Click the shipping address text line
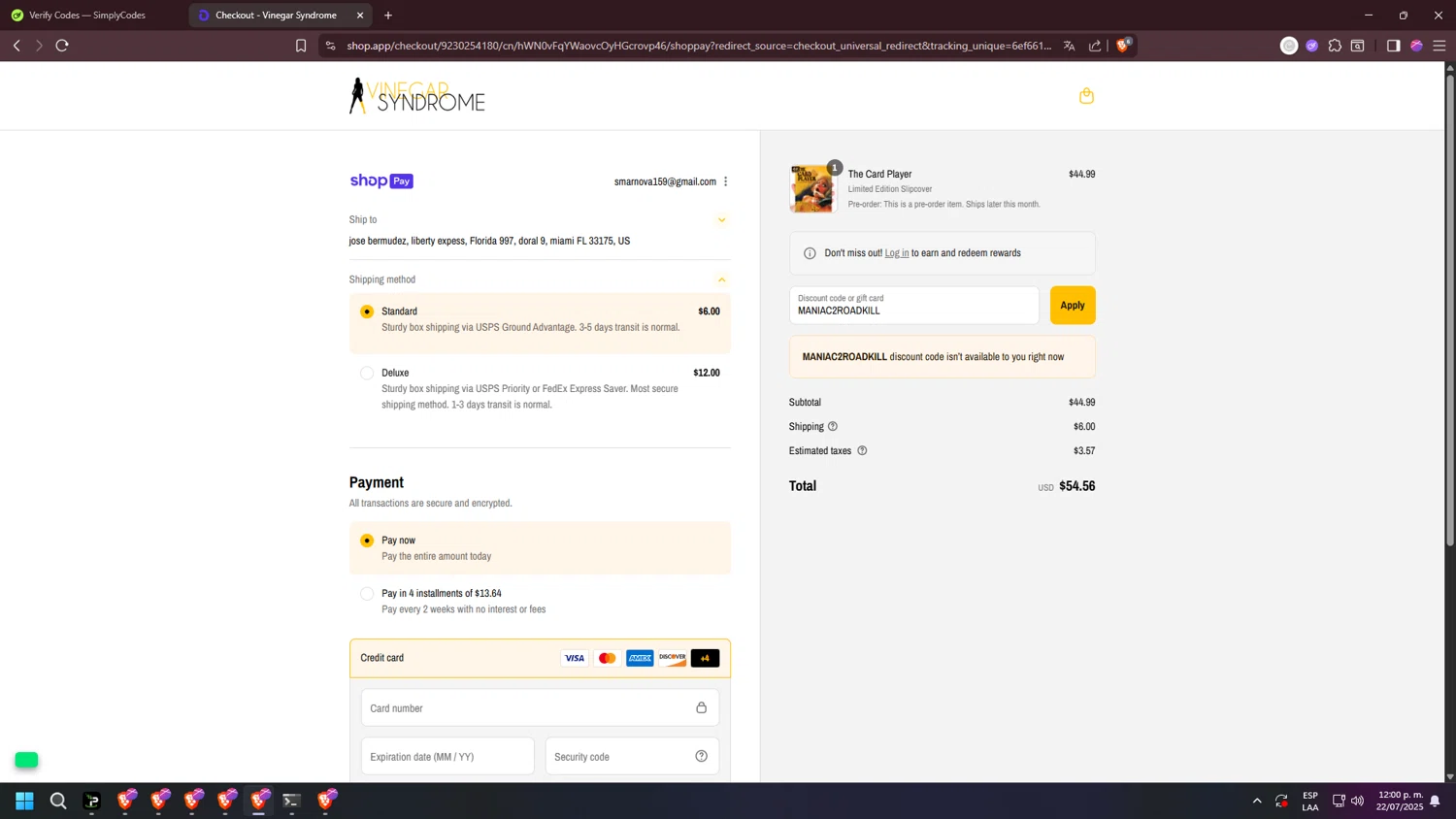Screen dimensions: 1456x819 pyautogui.click(x=489, y=241)
